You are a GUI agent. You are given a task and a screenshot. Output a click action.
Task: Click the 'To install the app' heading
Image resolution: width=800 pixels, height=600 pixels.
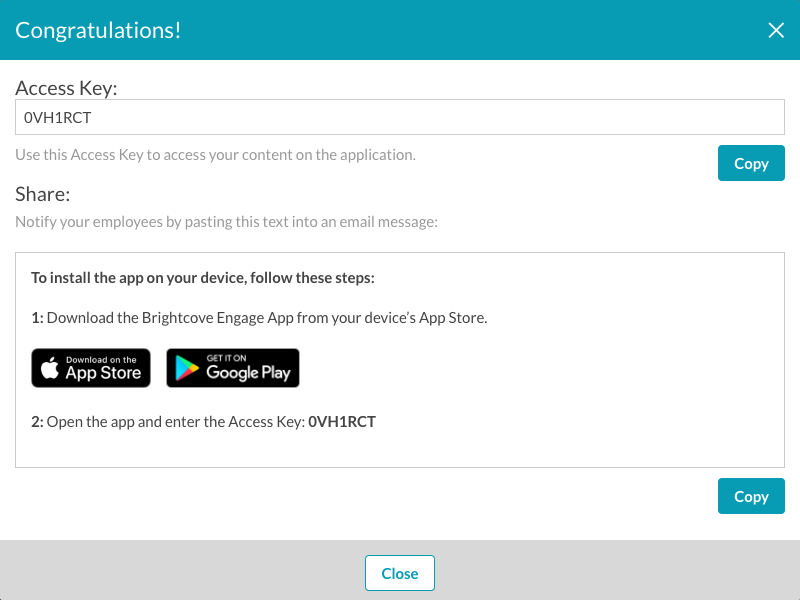point(203,278)
